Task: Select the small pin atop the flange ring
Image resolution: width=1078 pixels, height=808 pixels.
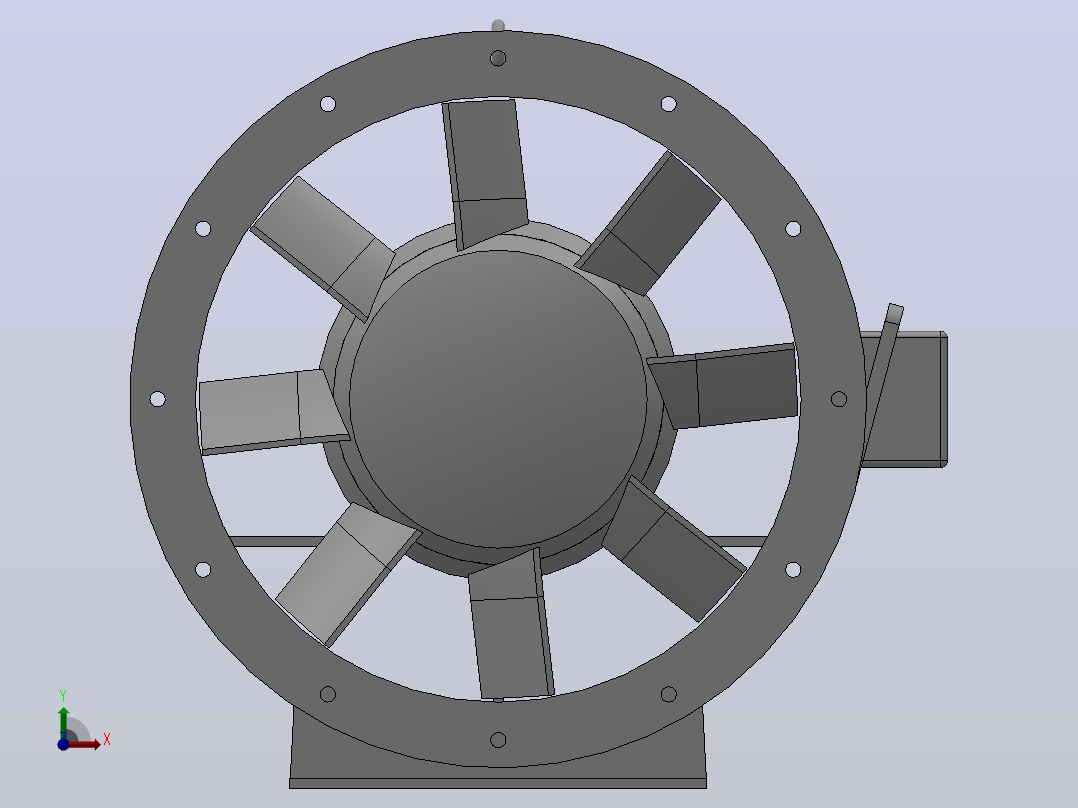Action: (498, 26)
